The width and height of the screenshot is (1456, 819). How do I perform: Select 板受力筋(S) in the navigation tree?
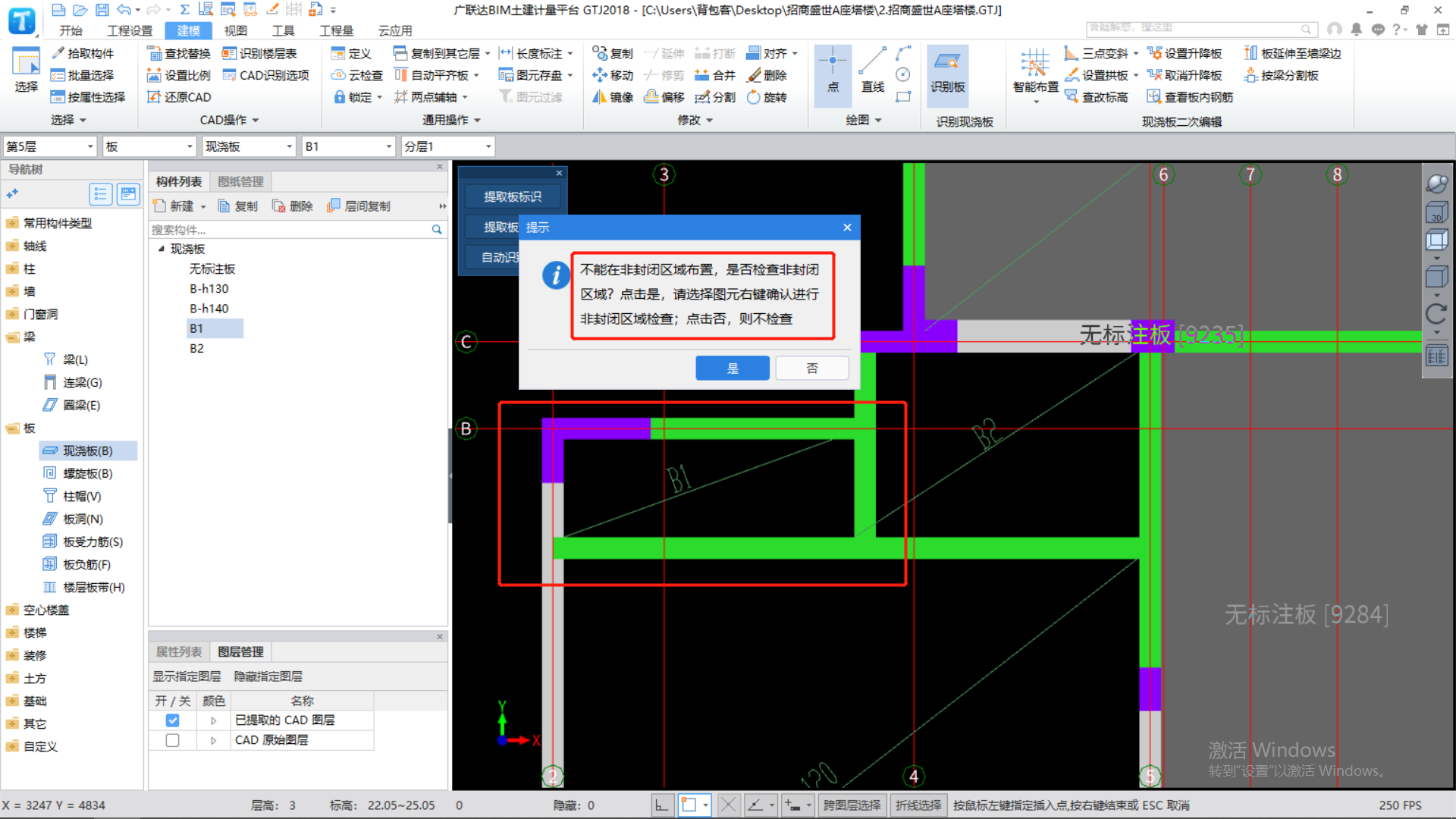click(x=83, y=541)
